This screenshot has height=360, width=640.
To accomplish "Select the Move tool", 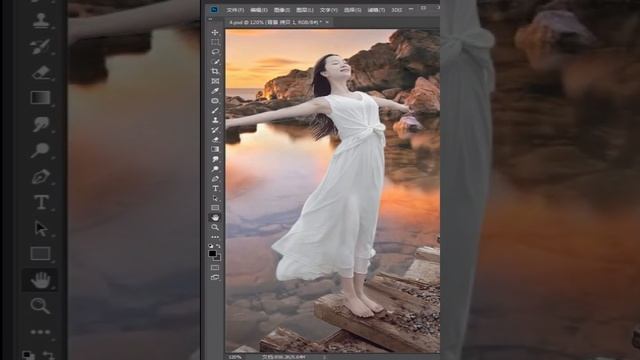I will pos(215,32).
